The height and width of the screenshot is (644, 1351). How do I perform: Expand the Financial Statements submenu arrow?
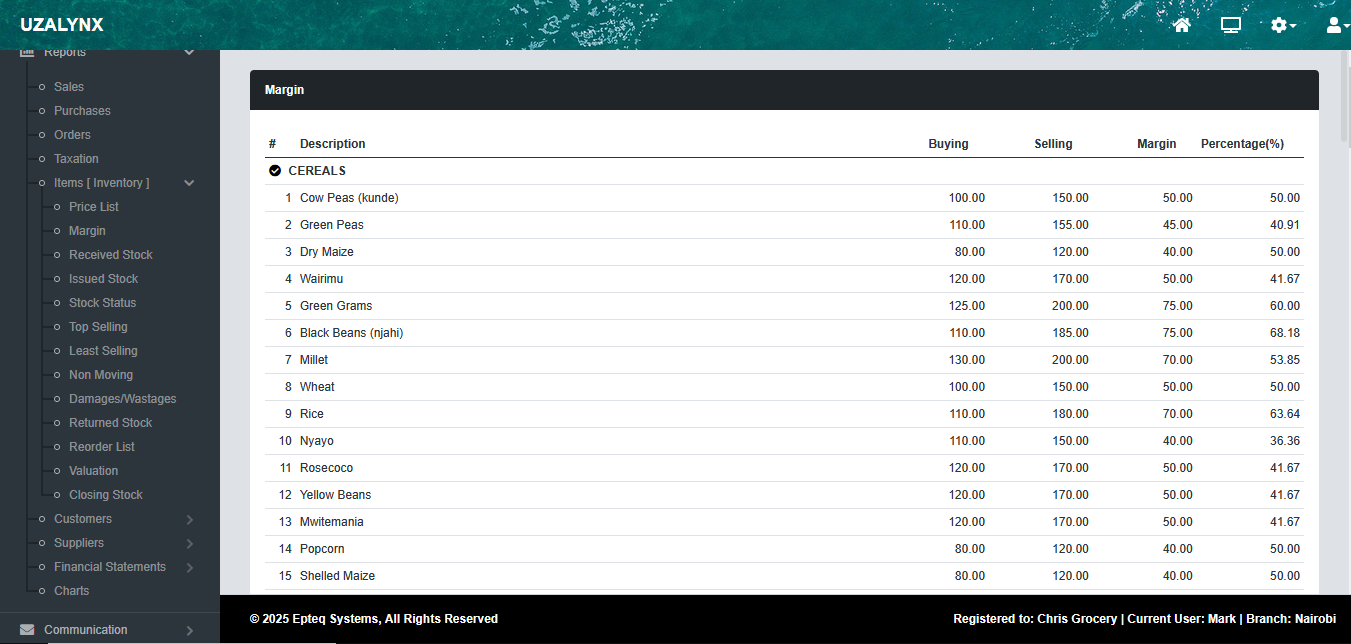click(189, 567)
